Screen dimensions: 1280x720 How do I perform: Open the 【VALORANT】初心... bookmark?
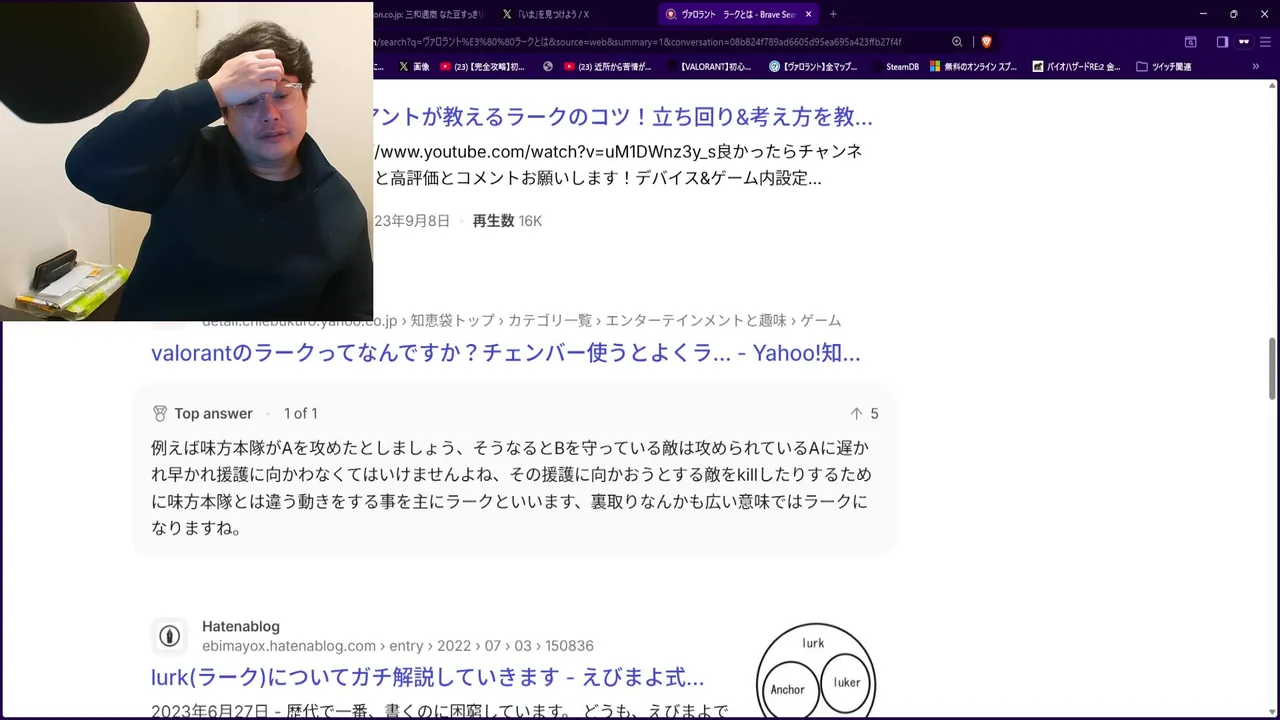pos(709,67)
